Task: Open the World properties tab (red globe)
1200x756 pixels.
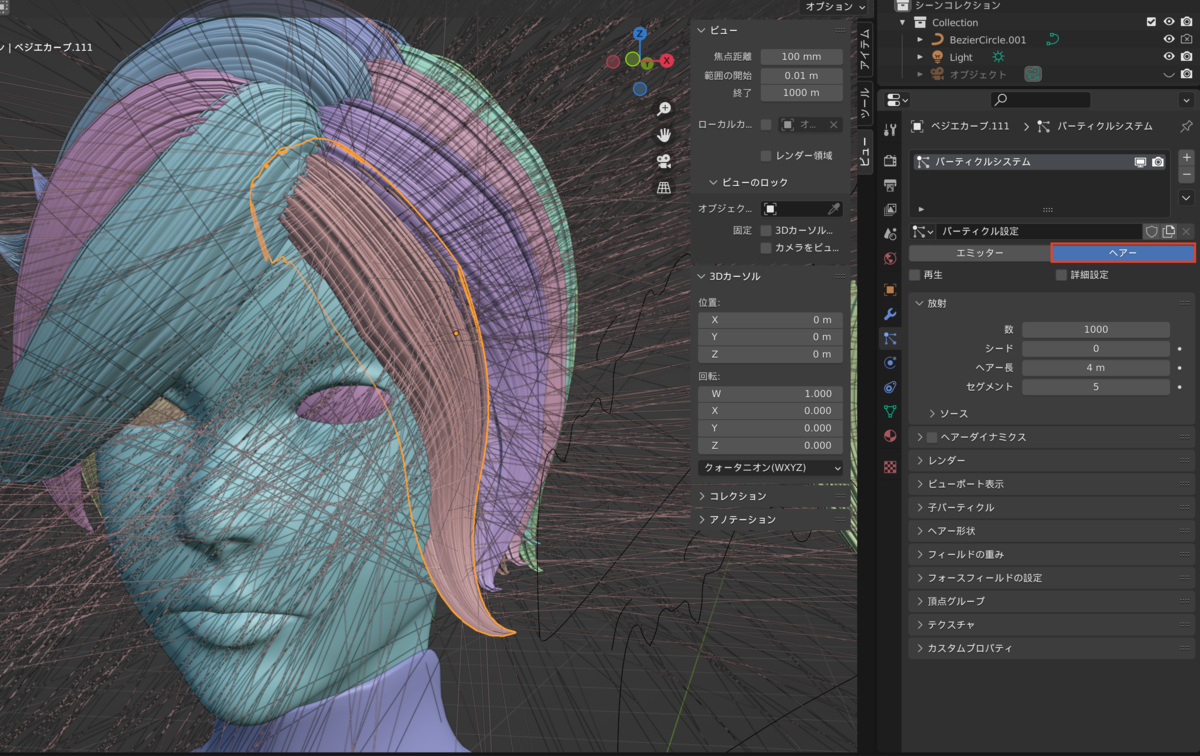Action: 890,258
